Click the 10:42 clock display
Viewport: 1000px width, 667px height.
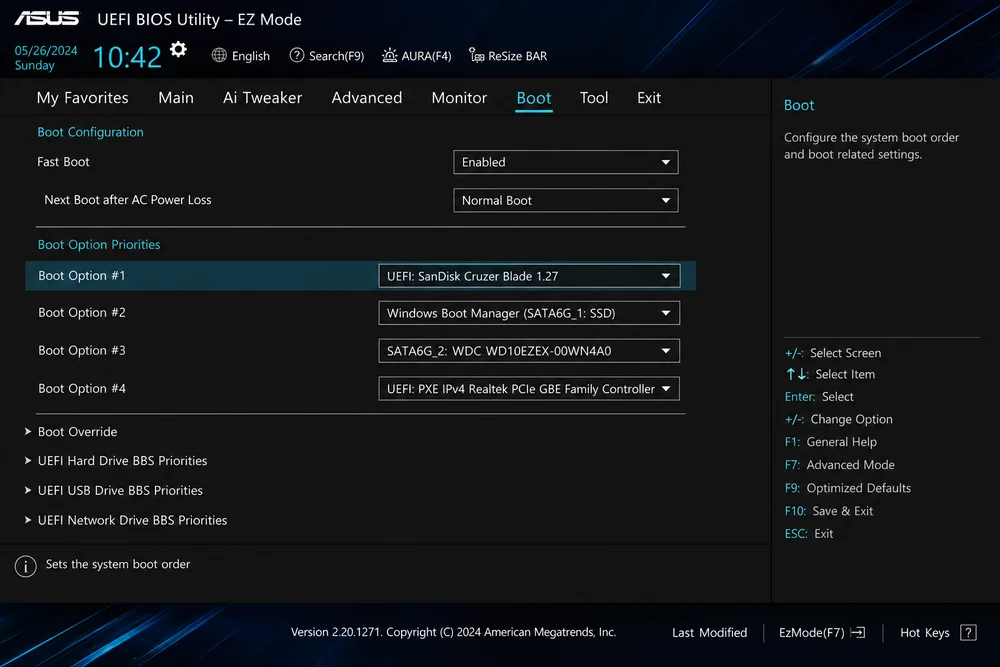128,57
